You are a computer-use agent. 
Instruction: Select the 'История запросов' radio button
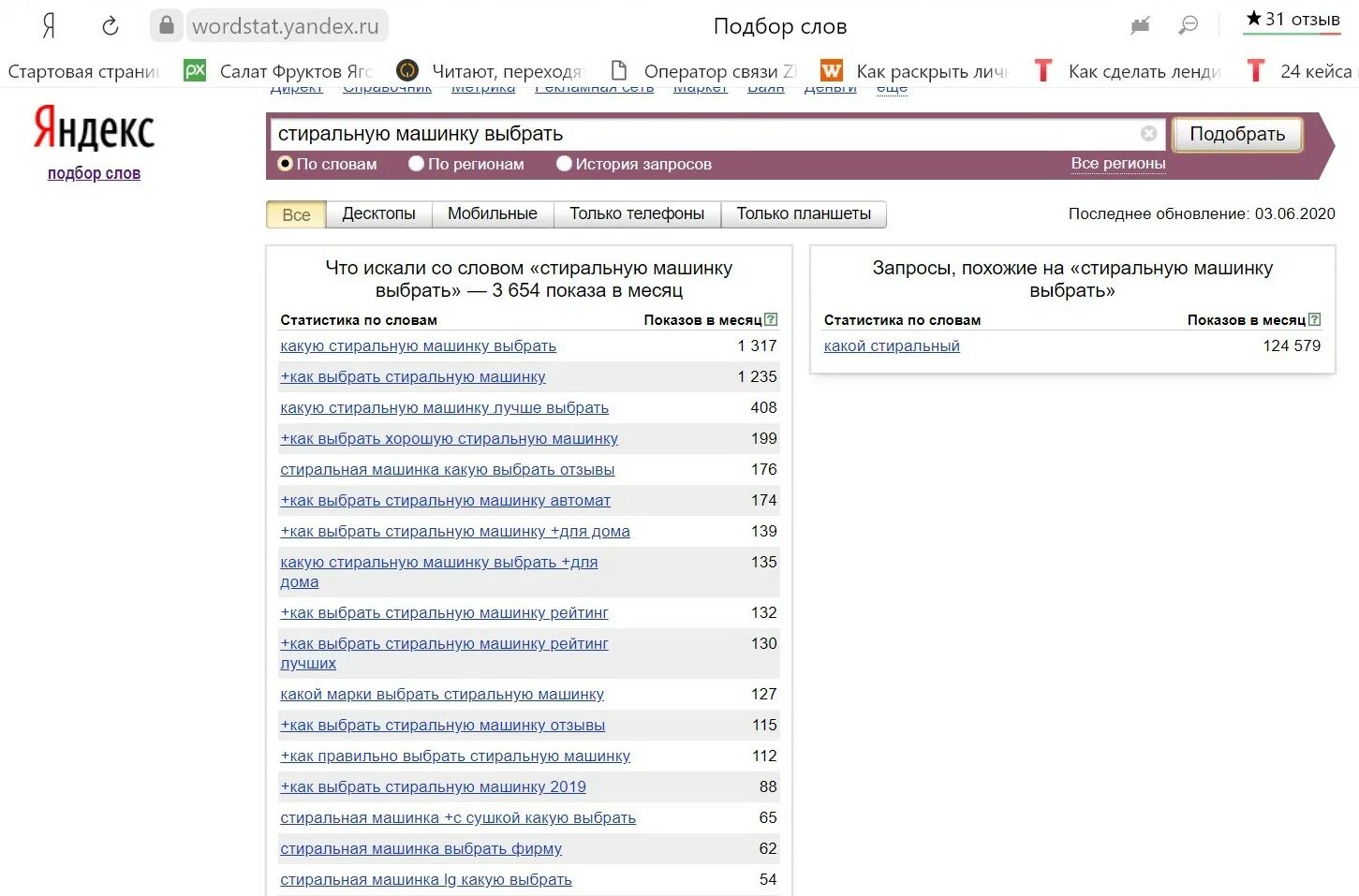pos(564,164)
